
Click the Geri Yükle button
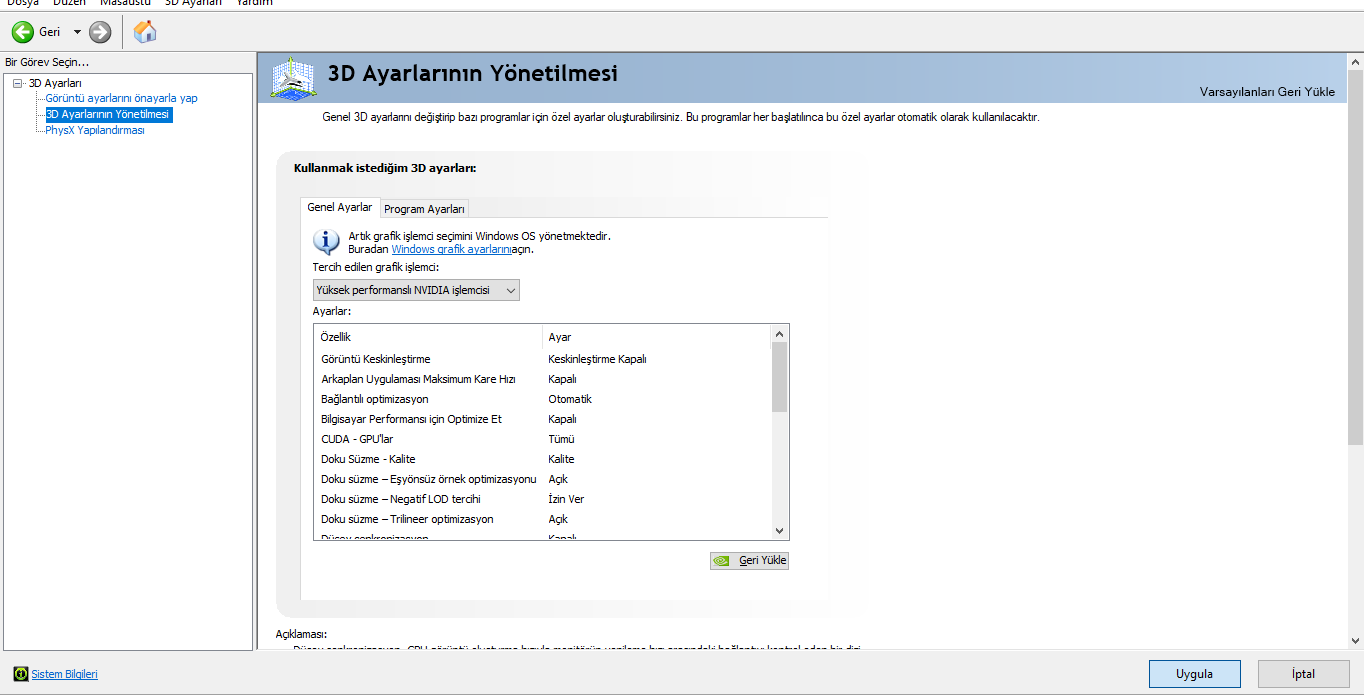(x=749, y=560)
